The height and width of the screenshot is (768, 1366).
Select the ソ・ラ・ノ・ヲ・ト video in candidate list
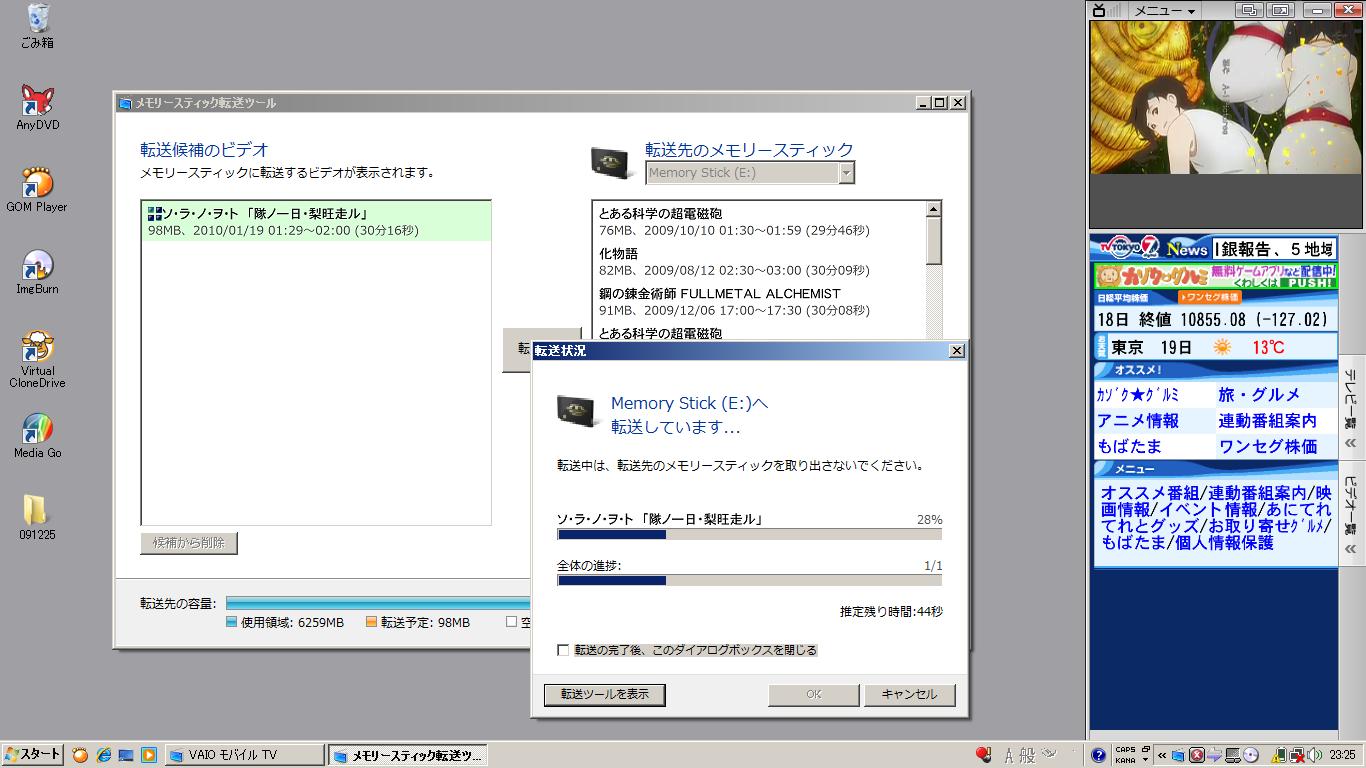pos(316,222)
